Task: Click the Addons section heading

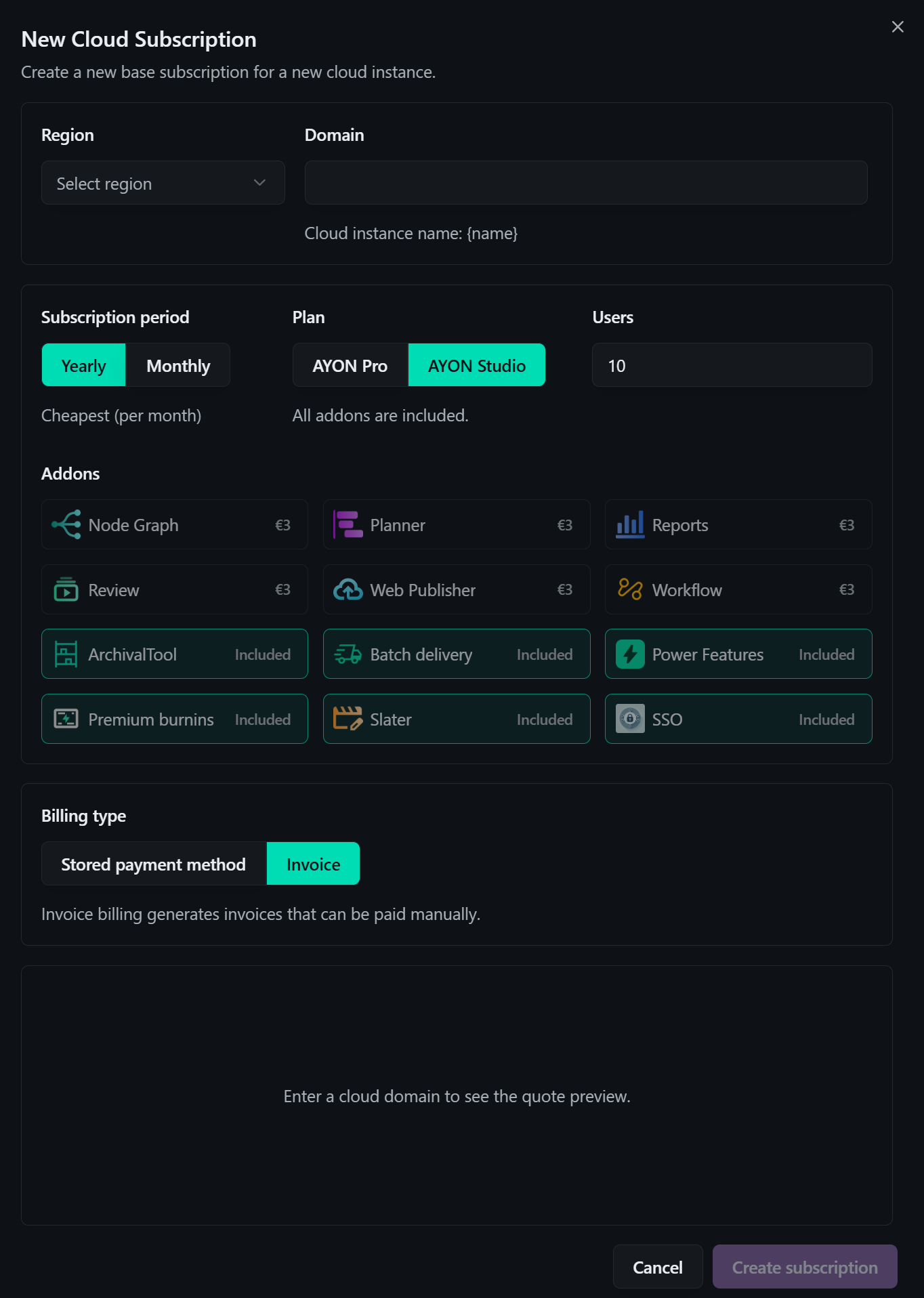Action: tap(70, 474)
